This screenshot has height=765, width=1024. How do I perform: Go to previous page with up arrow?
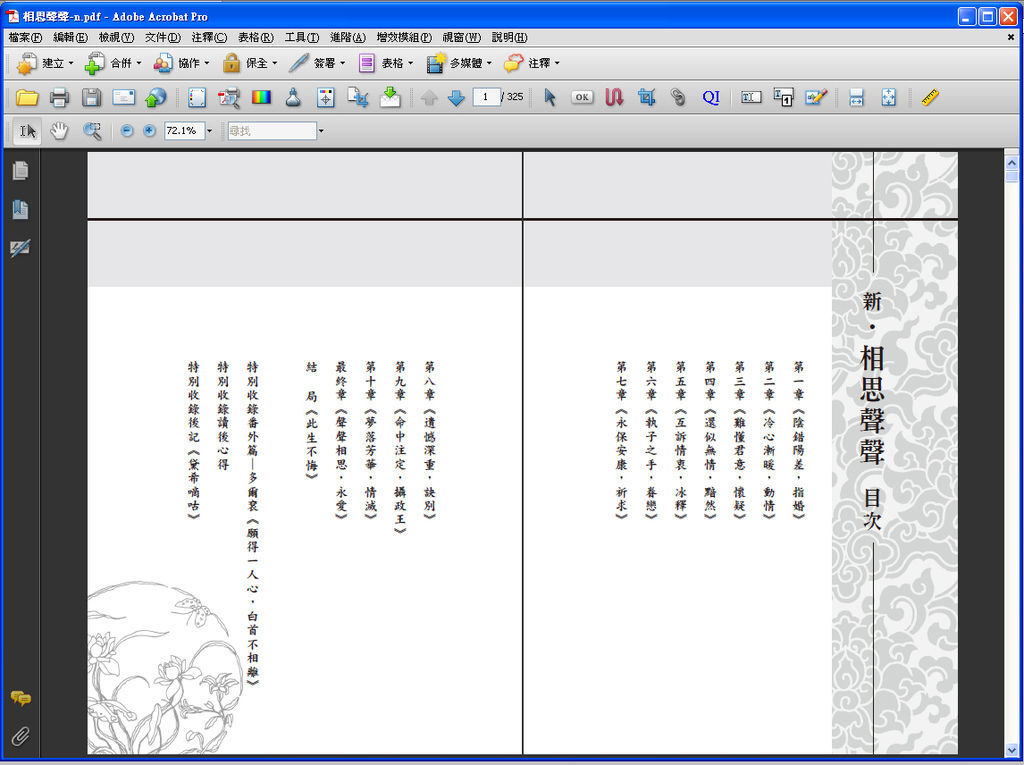(429, 98)
